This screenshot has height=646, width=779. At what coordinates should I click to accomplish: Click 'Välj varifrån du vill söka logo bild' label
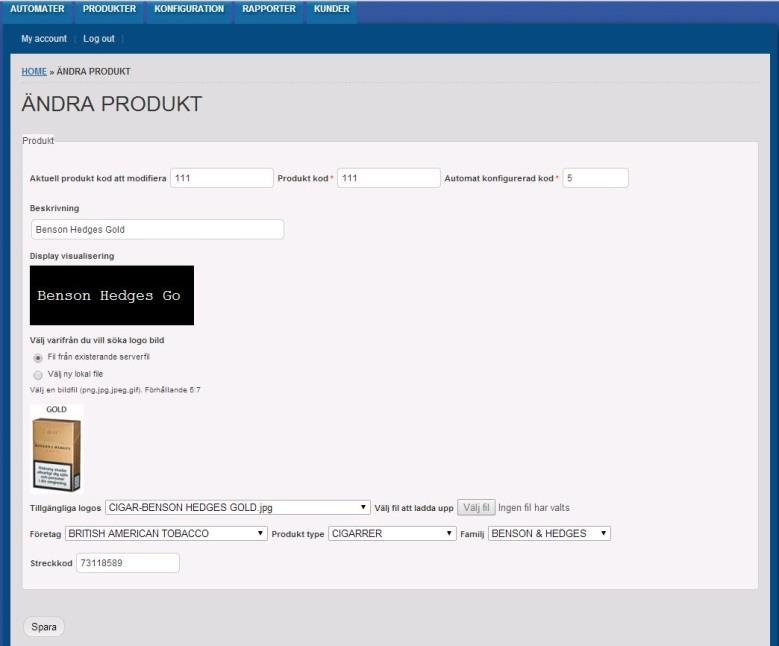click(x=97, y=340)
